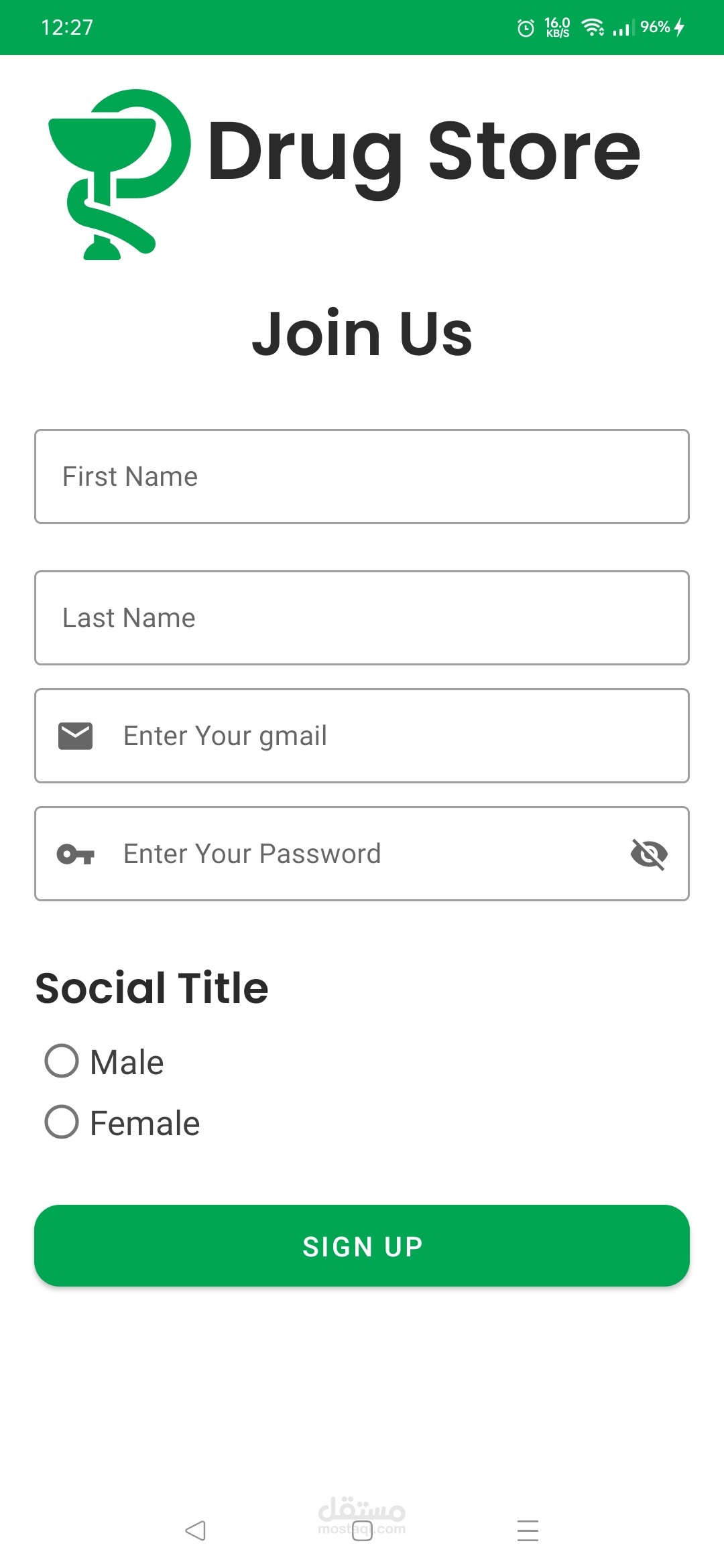The width and height of the screenshot is (724, 1568).
Task: Select the Male radio button
Action: [x=62, y=1061]
